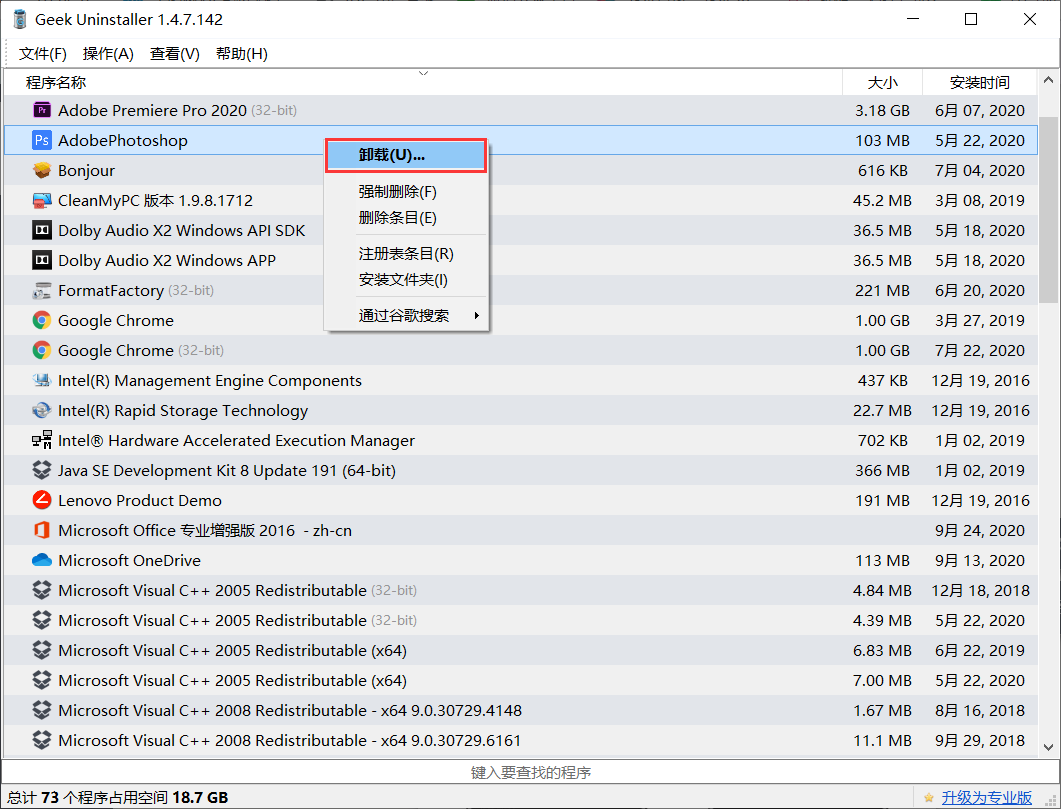Select Java SE Development Kit 8 Update 191 entry
1061x809 pixels.
tap(227, 470)
